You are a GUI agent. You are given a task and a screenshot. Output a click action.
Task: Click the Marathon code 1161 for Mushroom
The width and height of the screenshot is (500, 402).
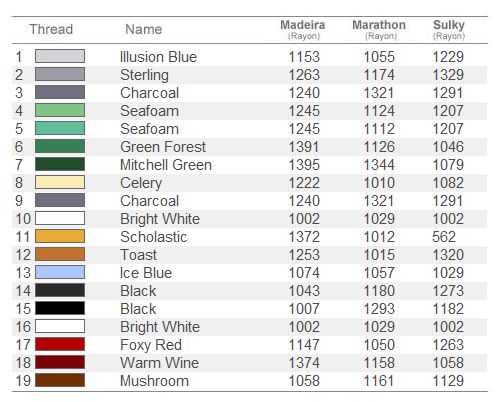tap(379, 381)
